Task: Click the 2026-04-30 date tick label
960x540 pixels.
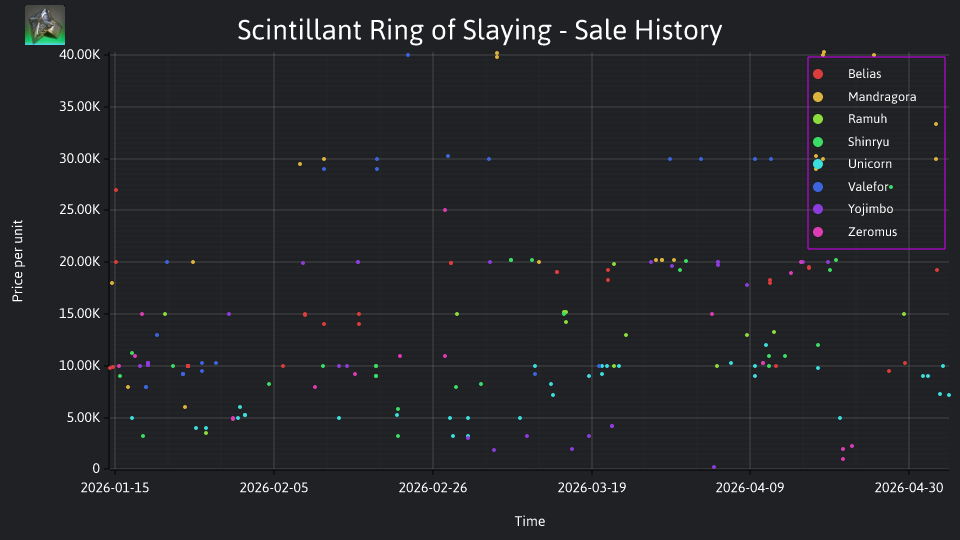Action: (x=909, y=488)
